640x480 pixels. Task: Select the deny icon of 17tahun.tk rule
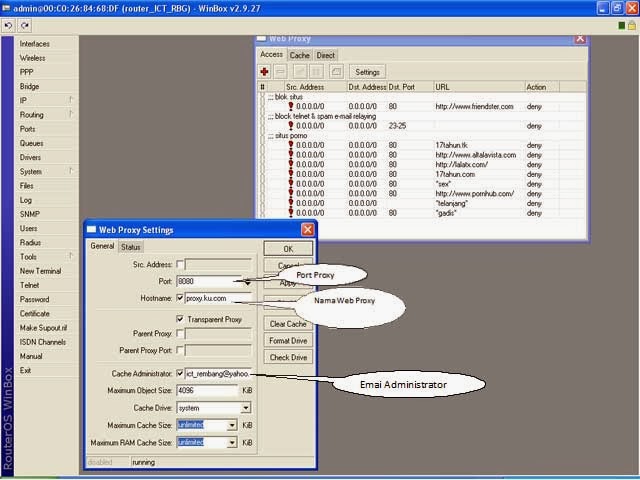tap(291, 145)
